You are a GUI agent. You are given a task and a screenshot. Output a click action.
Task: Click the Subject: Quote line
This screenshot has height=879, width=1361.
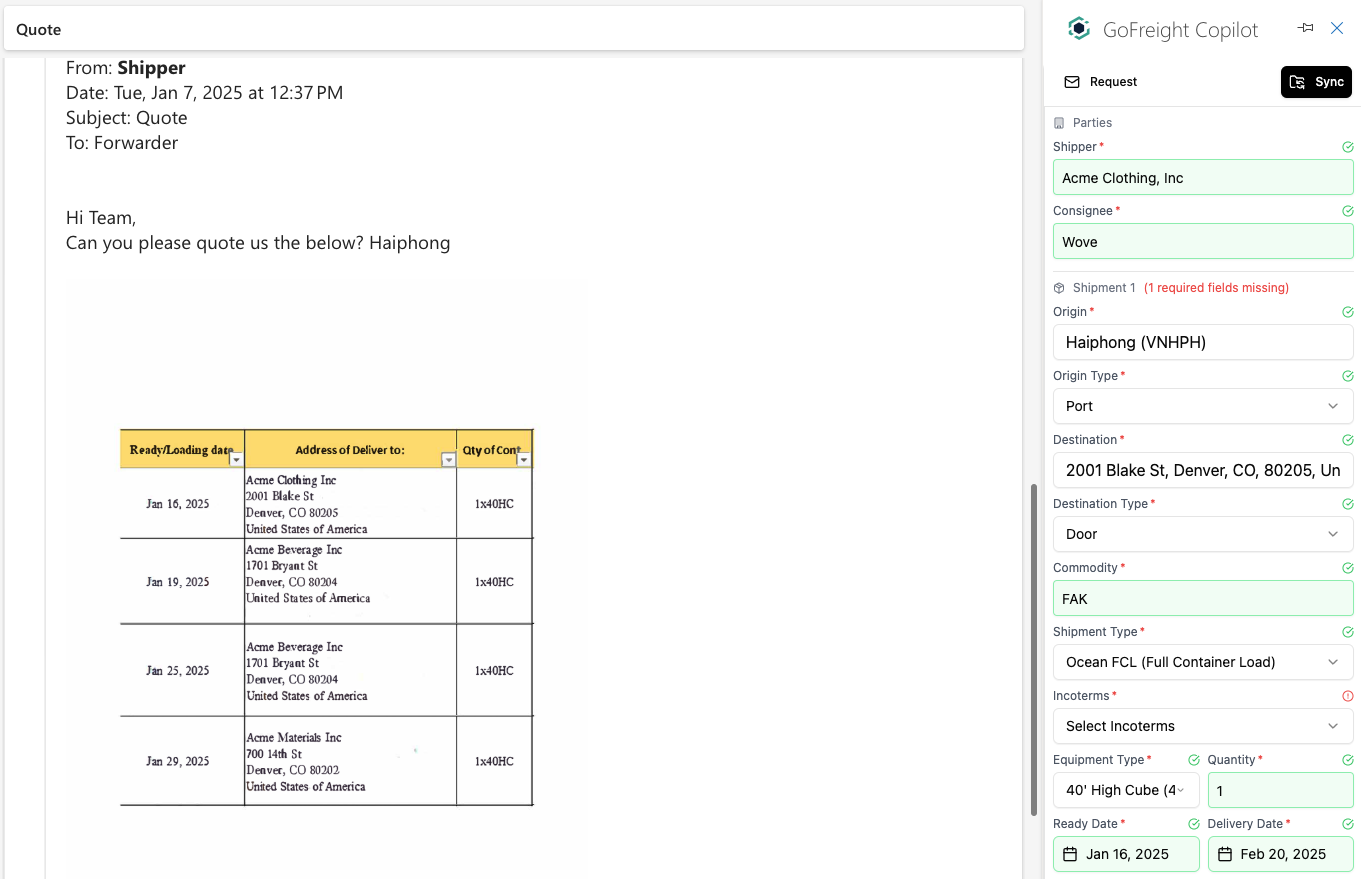[127, 118]
